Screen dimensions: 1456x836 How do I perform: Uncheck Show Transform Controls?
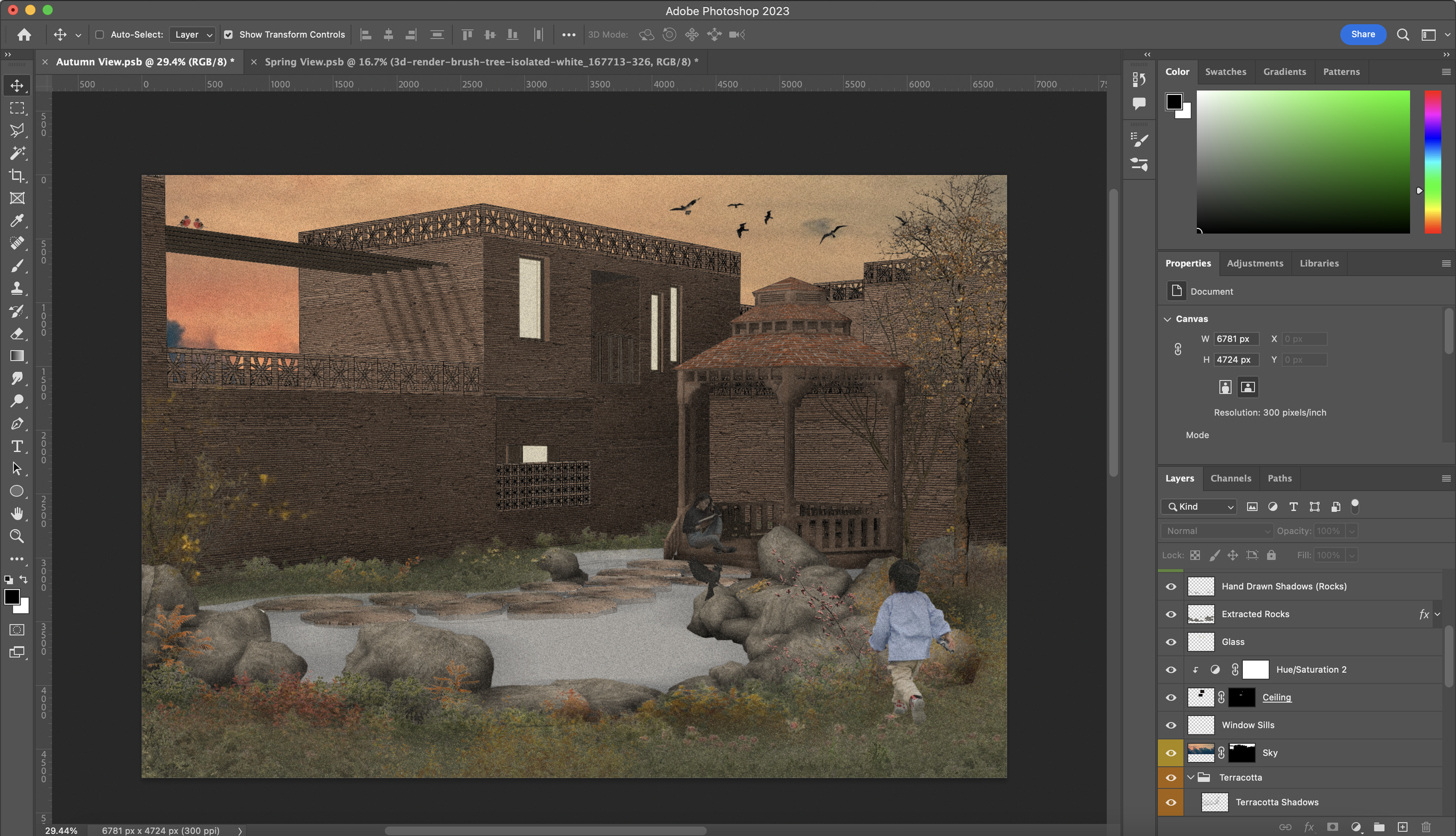click(228, 34)
